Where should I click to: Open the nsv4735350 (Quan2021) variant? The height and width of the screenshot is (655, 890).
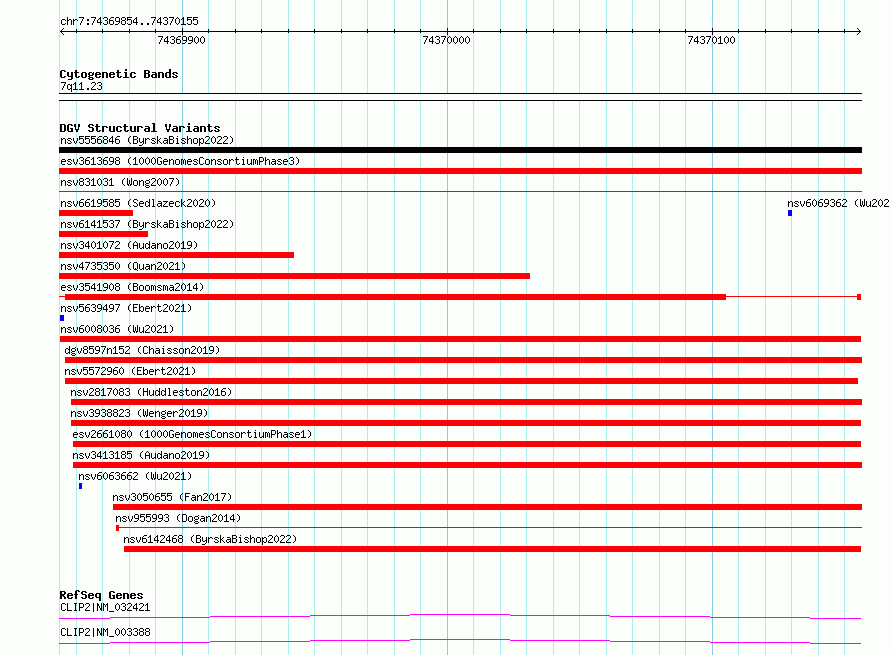click(x=123, y=266)
